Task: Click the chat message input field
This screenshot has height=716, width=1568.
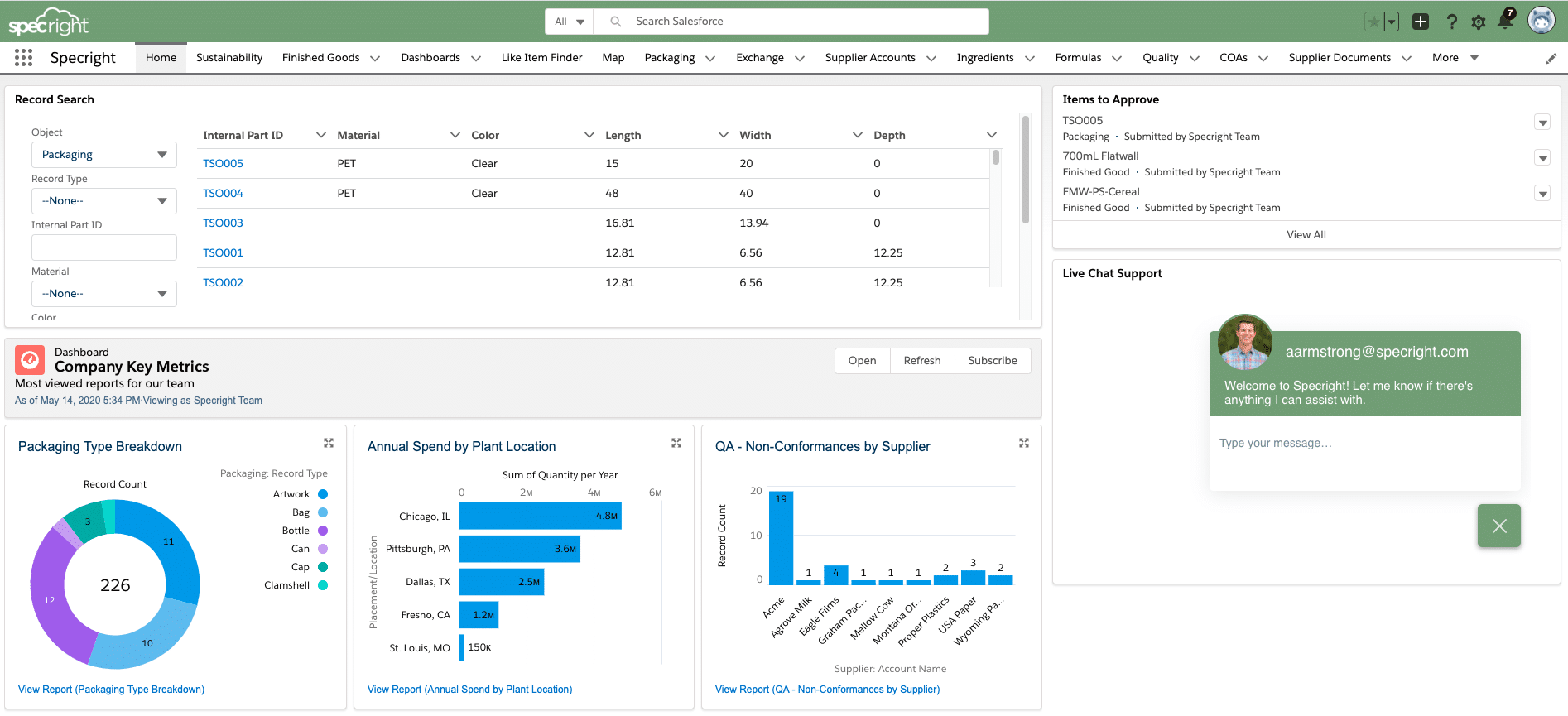Action: coord(1364,454)
